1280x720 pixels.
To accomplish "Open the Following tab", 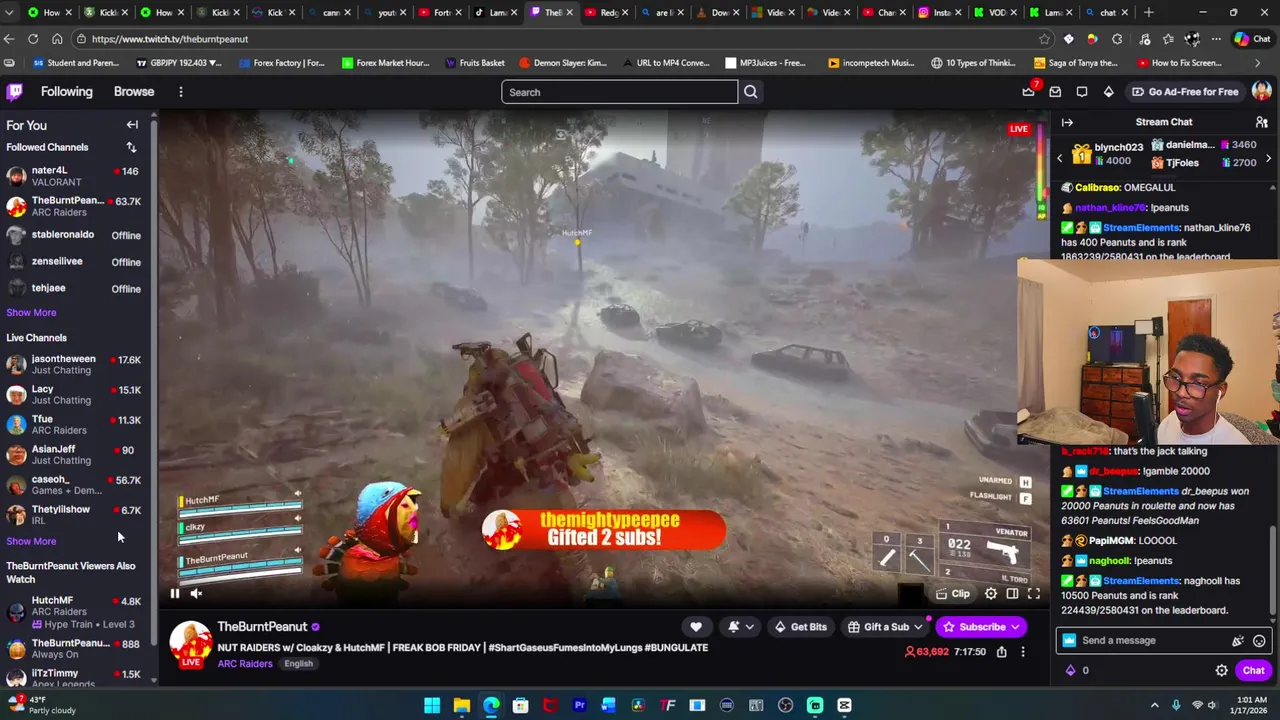I will click(x=66, y=91).
